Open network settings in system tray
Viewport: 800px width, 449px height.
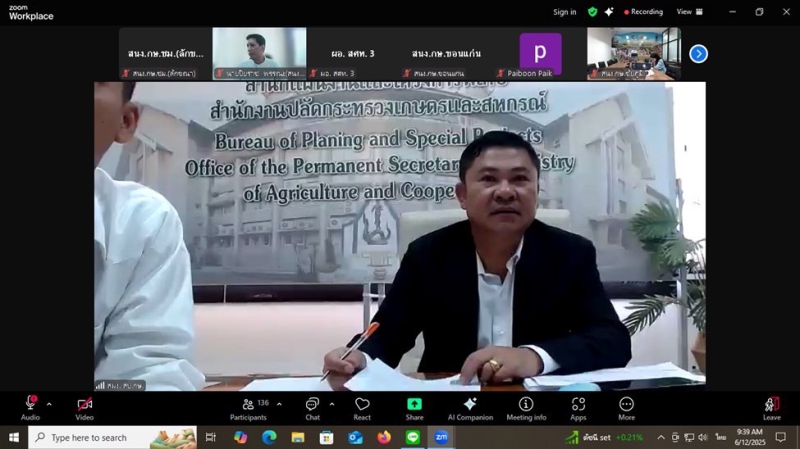click(689, 437)
